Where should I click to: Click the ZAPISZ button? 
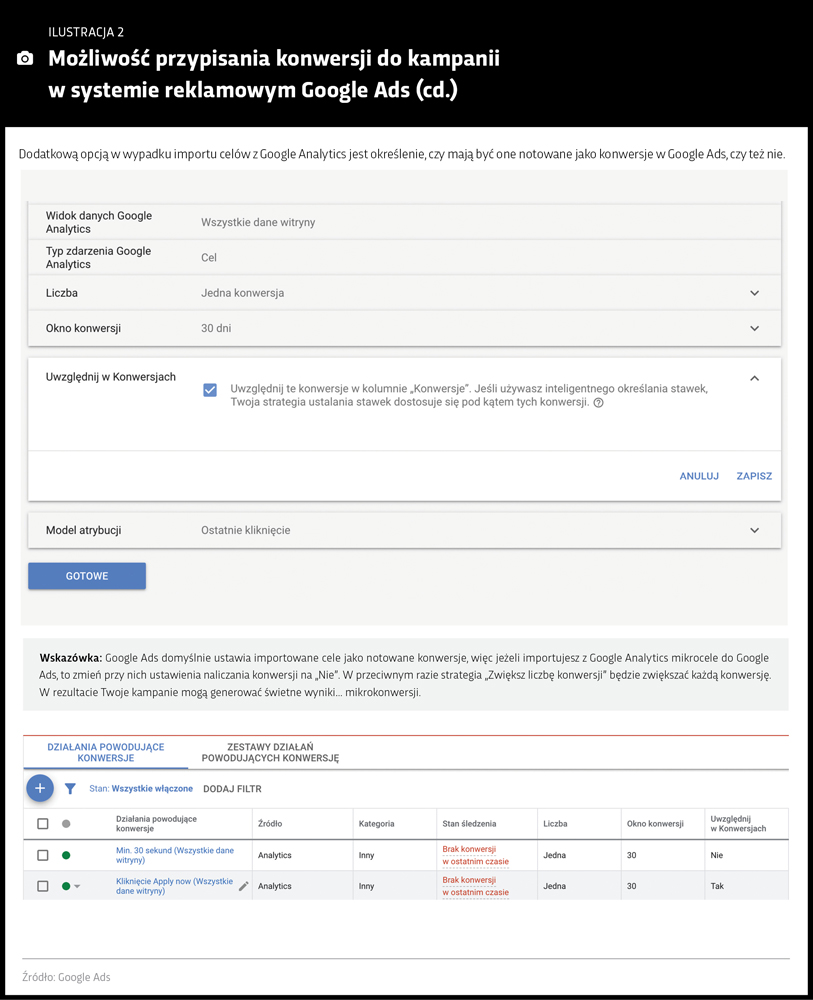point(753,476)
